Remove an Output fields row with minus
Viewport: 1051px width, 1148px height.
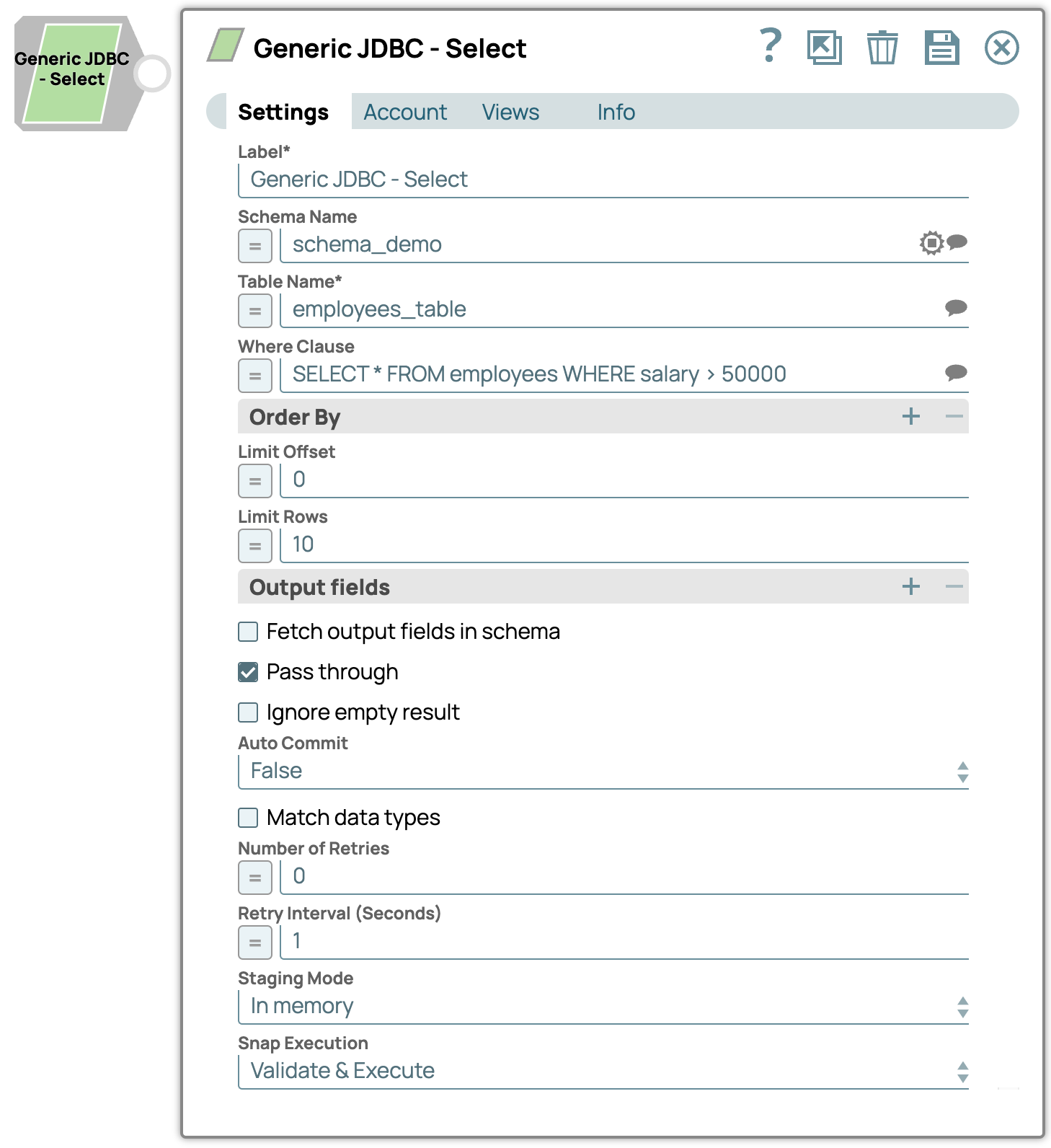click(x=954, y=586)
